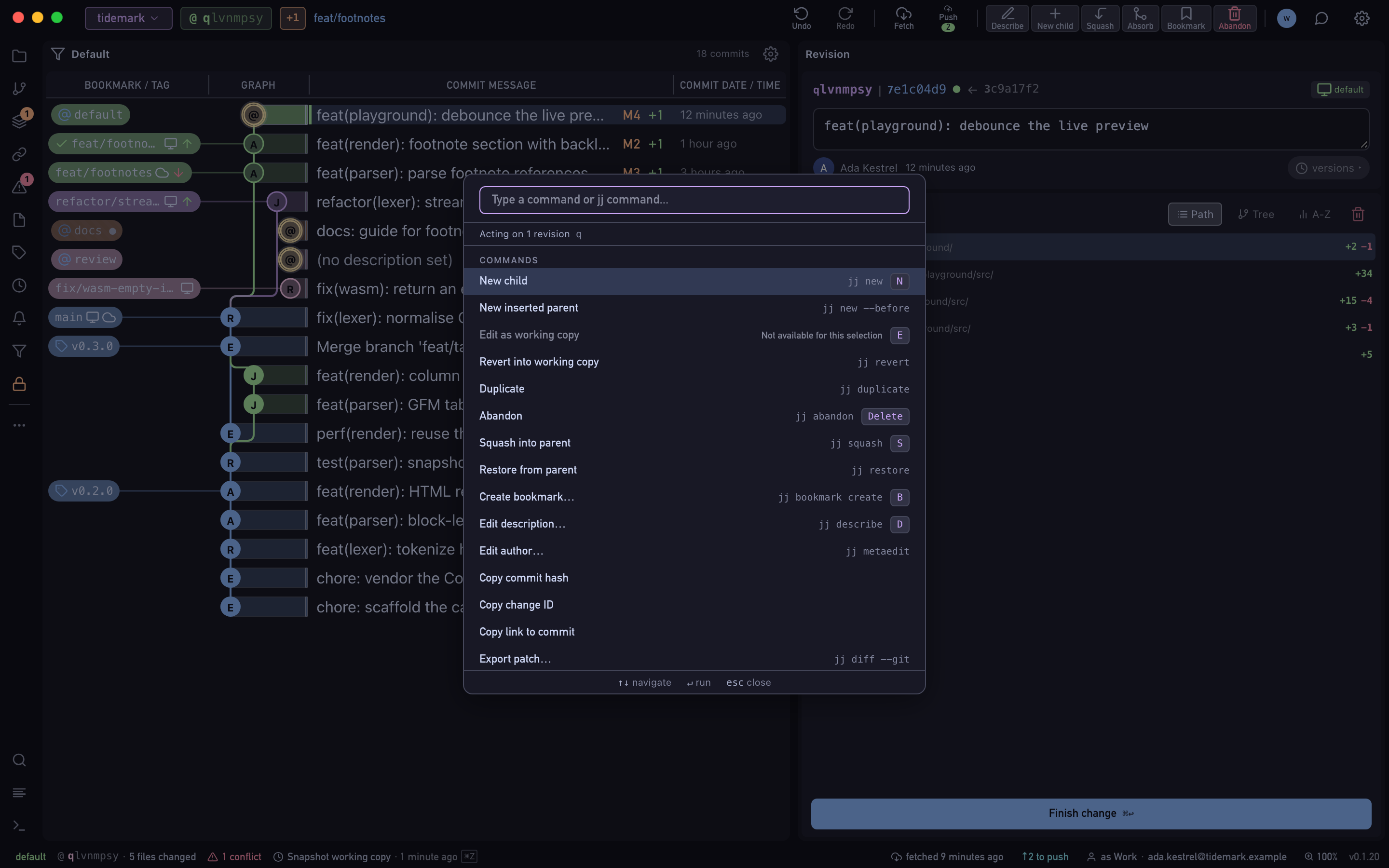Open the Default filter selector
The image size is (1389, 868).
[81, 54]
